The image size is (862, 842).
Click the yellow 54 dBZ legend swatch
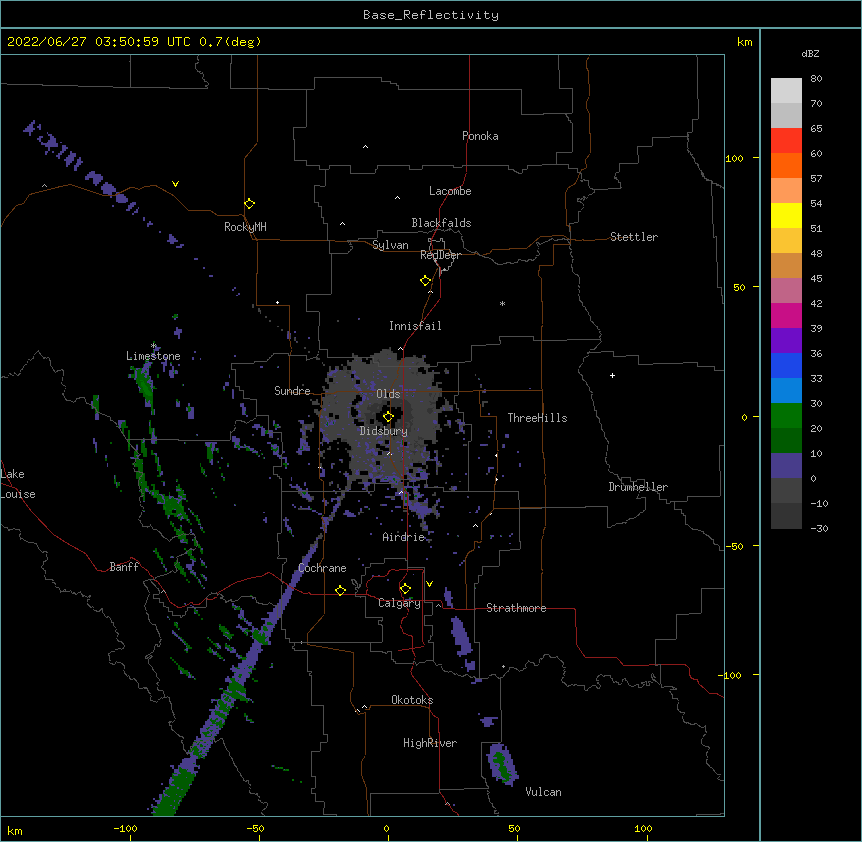[786, 215]
